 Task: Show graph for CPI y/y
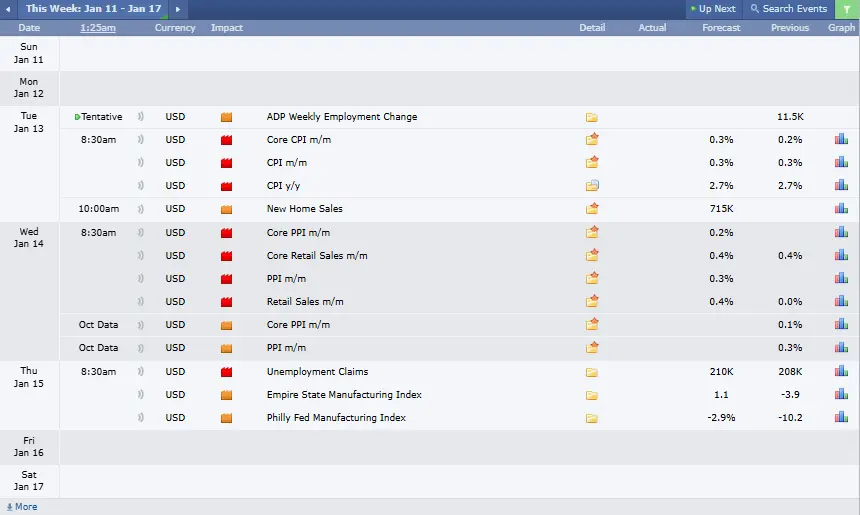point(841,185)
